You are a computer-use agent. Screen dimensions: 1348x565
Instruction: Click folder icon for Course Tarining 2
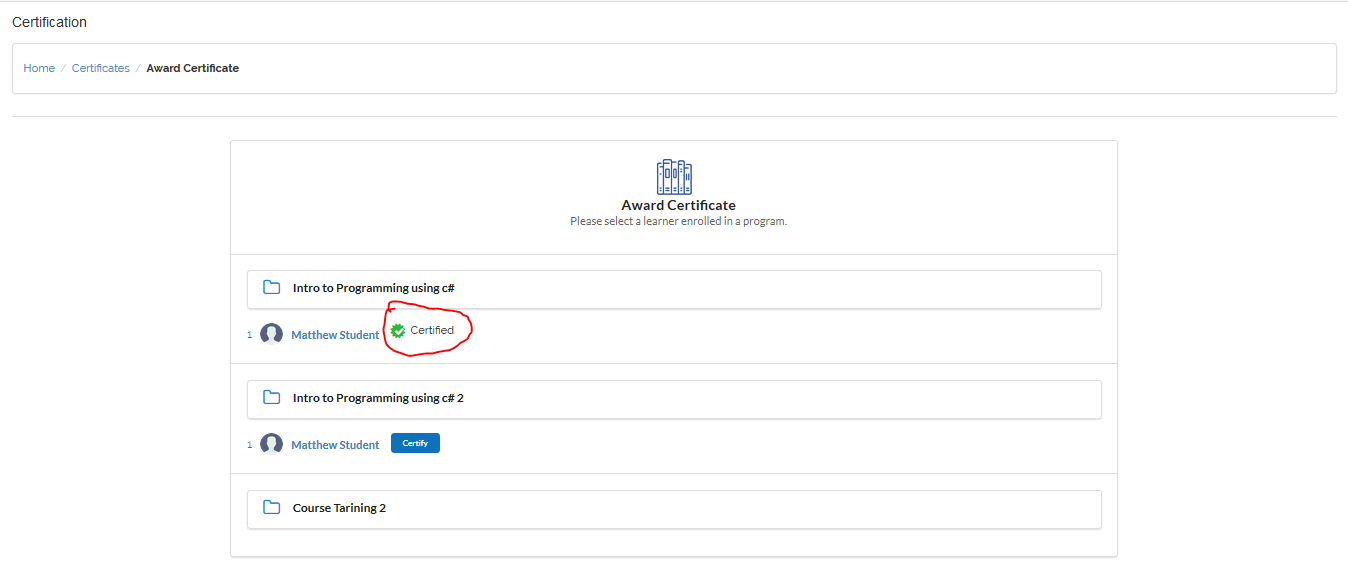click(x=271, y=507)
